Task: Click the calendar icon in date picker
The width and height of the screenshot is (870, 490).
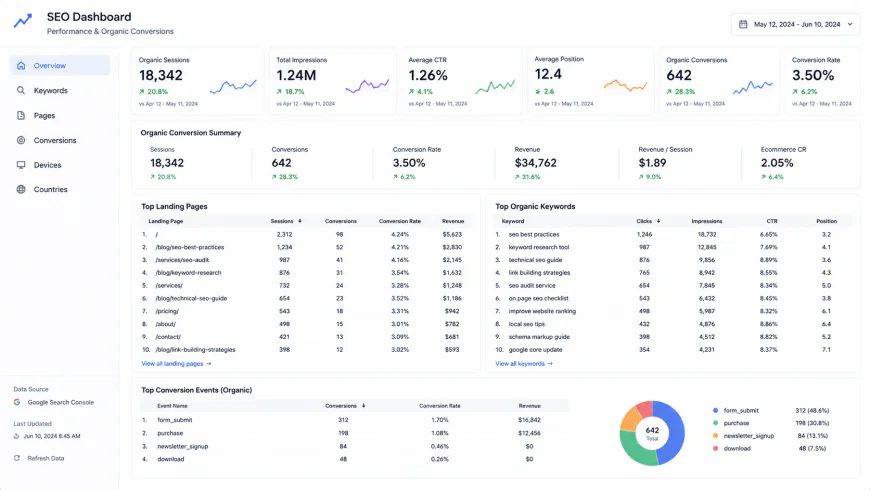Action: click(x=743, y=24)
